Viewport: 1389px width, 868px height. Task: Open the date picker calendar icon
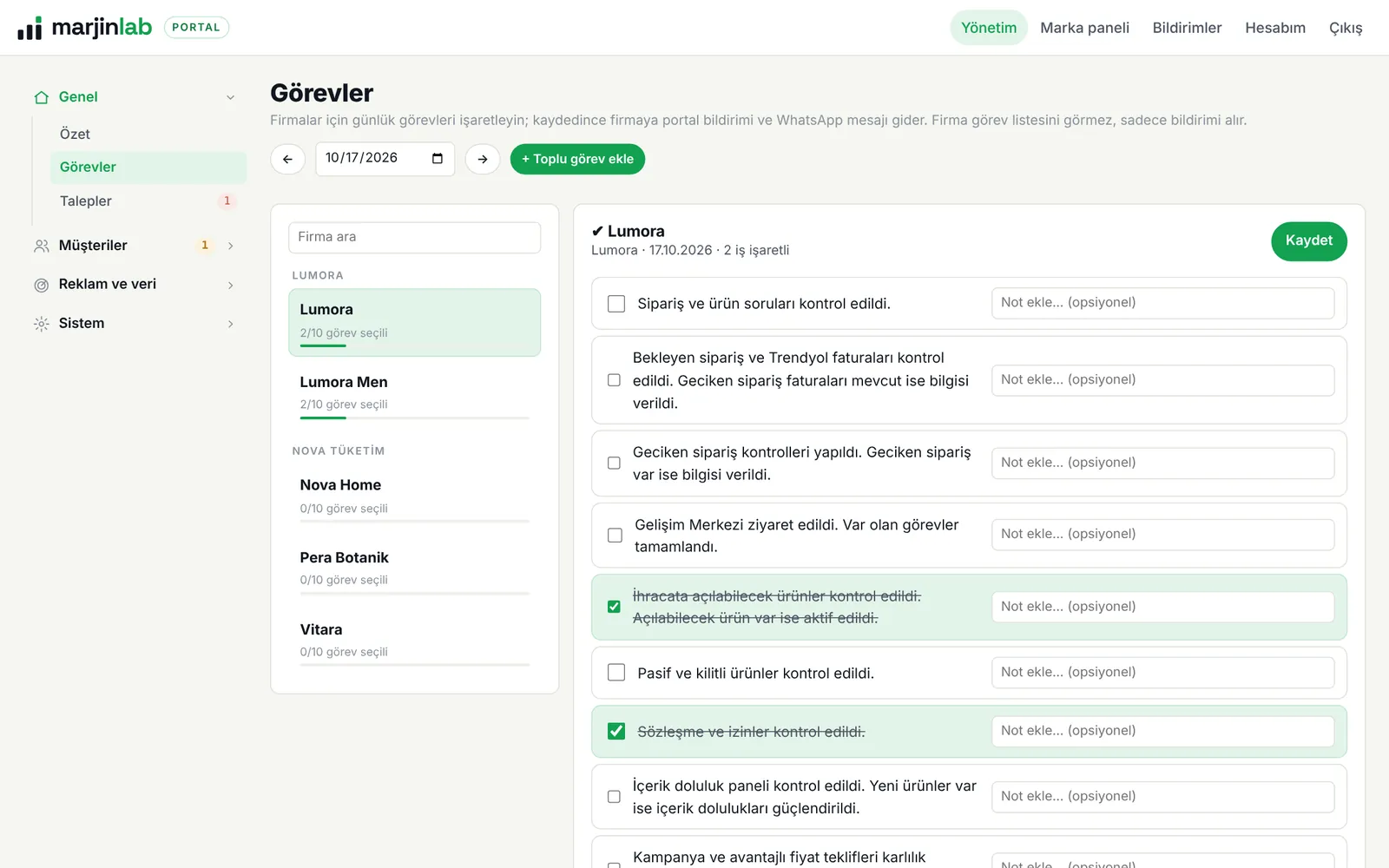(x=438, y=158)
